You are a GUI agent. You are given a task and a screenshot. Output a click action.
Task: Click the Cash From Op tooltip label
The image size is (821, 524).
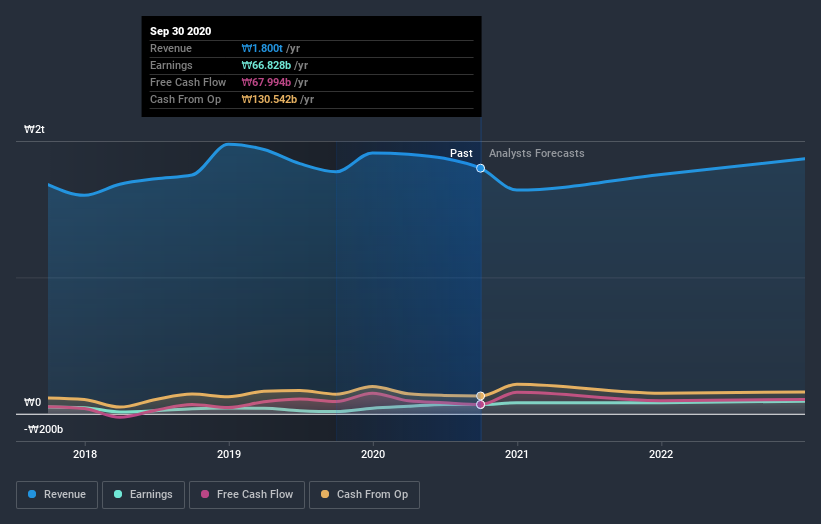click(185, 99)
